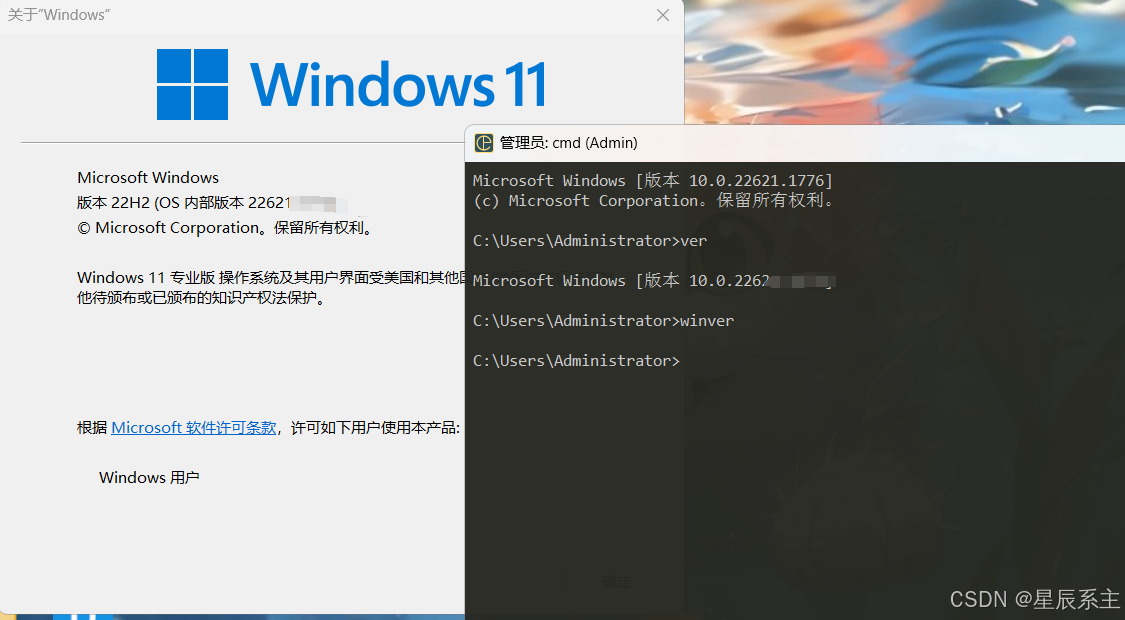This screenshot has height=620, width=1125.
Task: Click the About dialog title '关于"Windows"'
Action: click(x=58, y=15)
